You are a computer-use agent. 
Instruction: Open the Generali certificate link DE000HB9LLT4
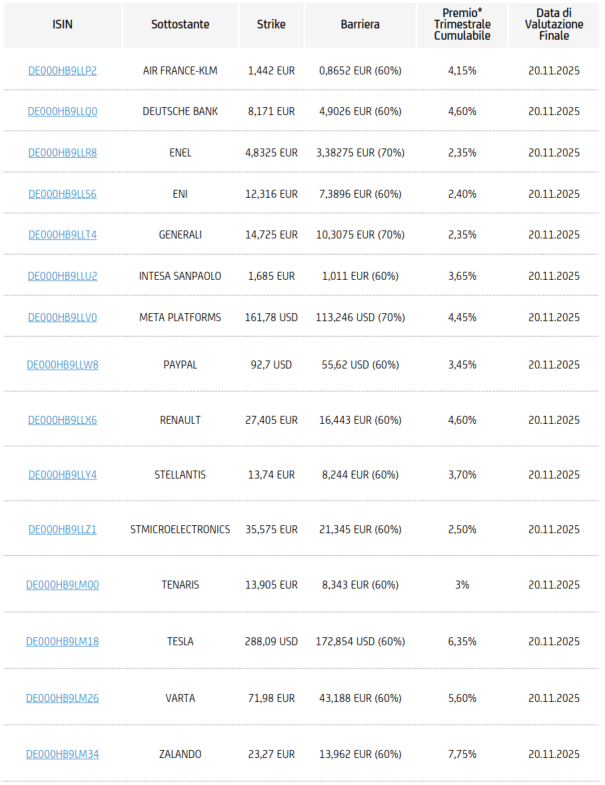[x=63, y=234]
